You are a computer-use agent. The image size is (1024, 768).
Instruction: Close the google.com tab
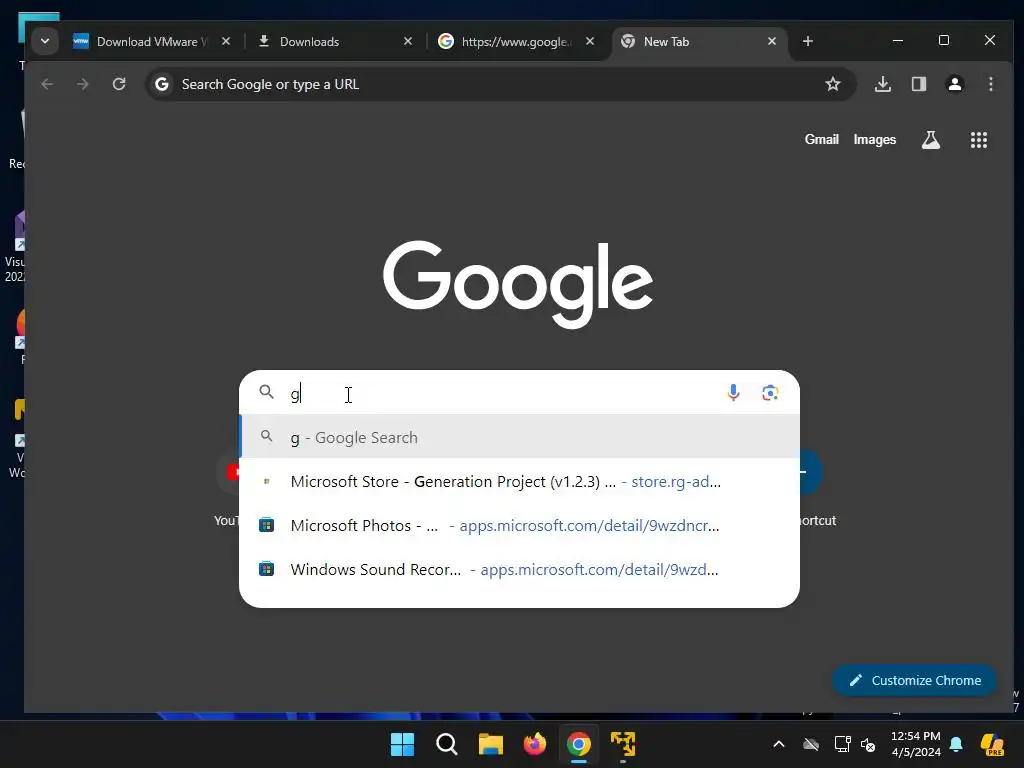590,41
